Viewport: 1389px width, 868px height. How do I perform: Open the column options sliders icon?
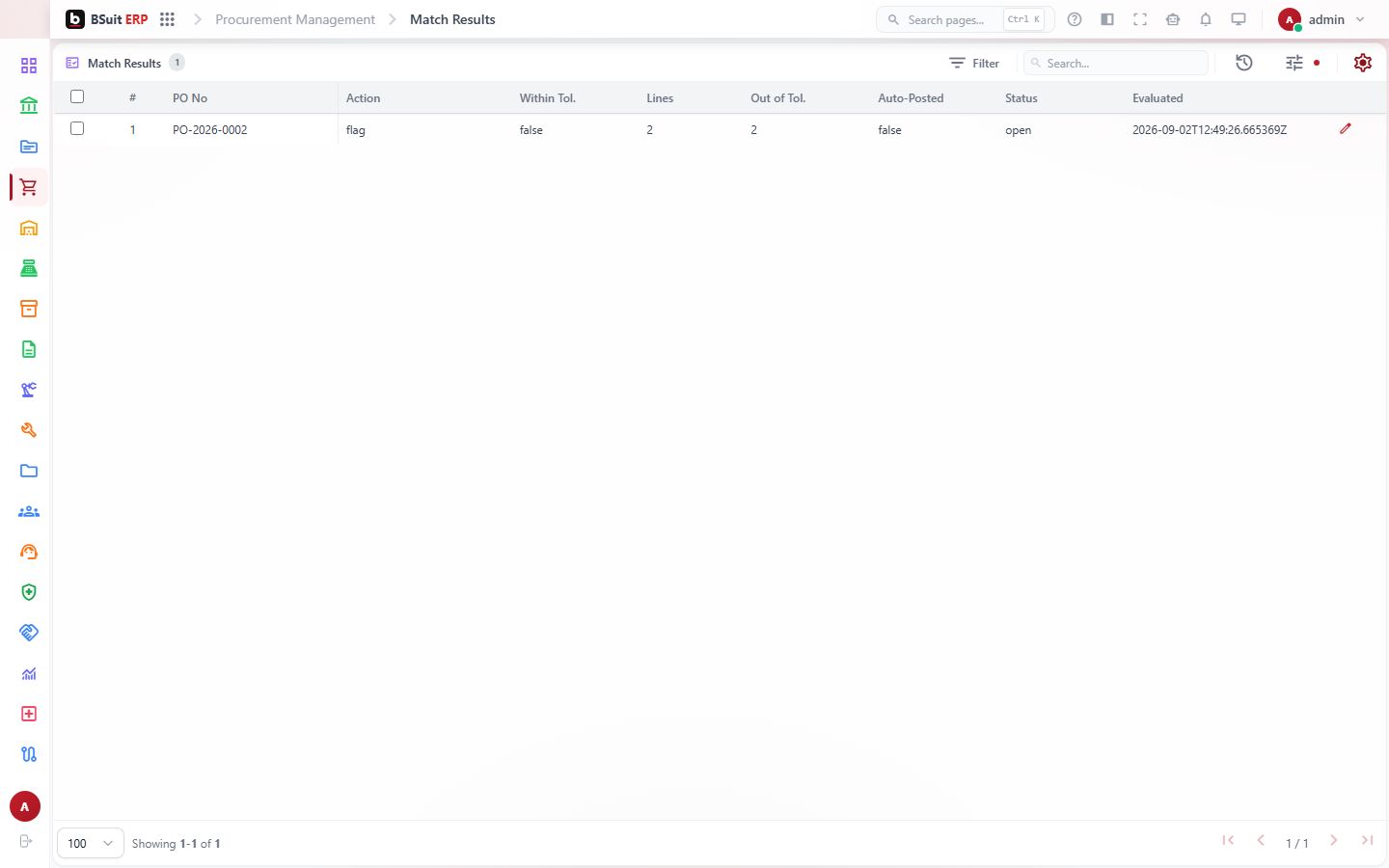[x=1294, y=63]
